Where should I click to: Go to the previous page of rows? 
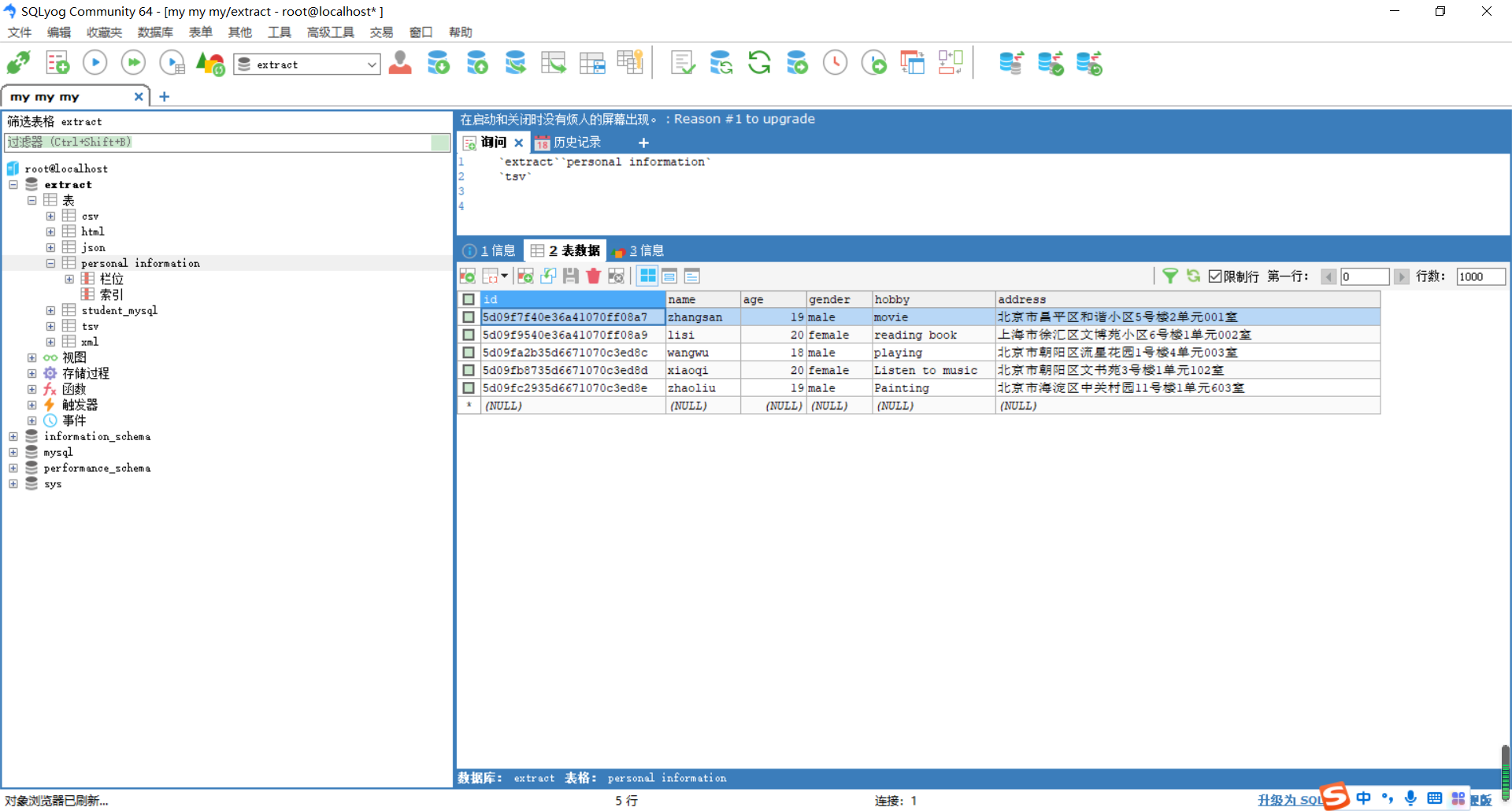tap(1329, 276)
